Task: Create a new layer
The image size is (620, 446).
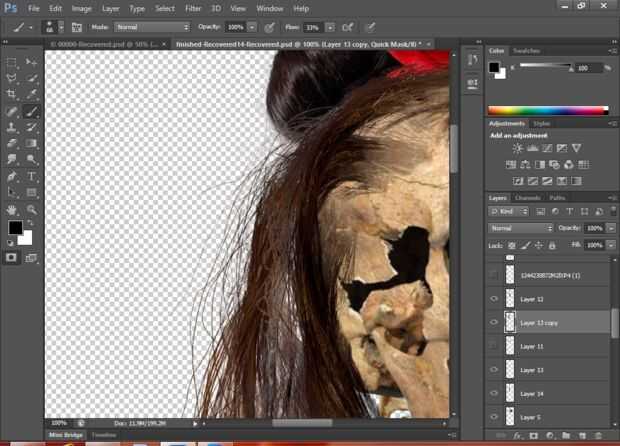Action: point(582,436)
